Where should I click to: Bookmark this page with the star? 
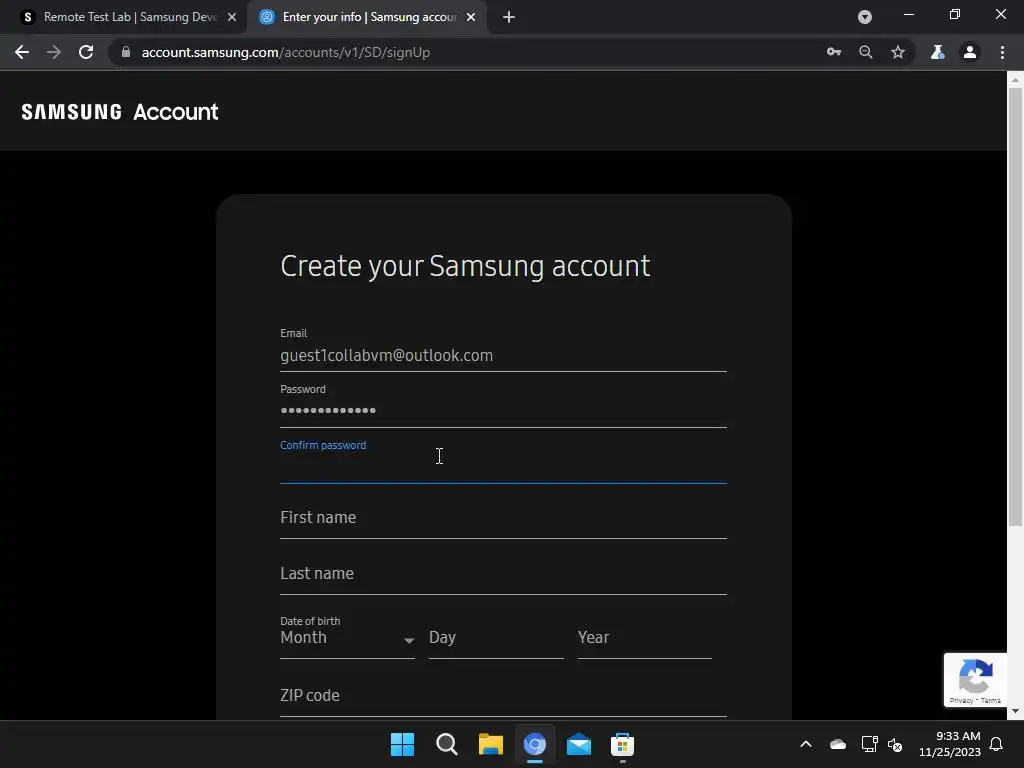point(898,52)
